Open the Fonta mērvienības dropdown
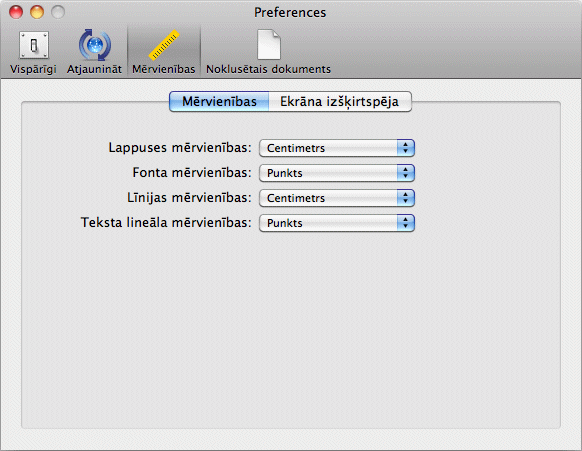Viewport: 582px width, 451px height. (337, 173)
